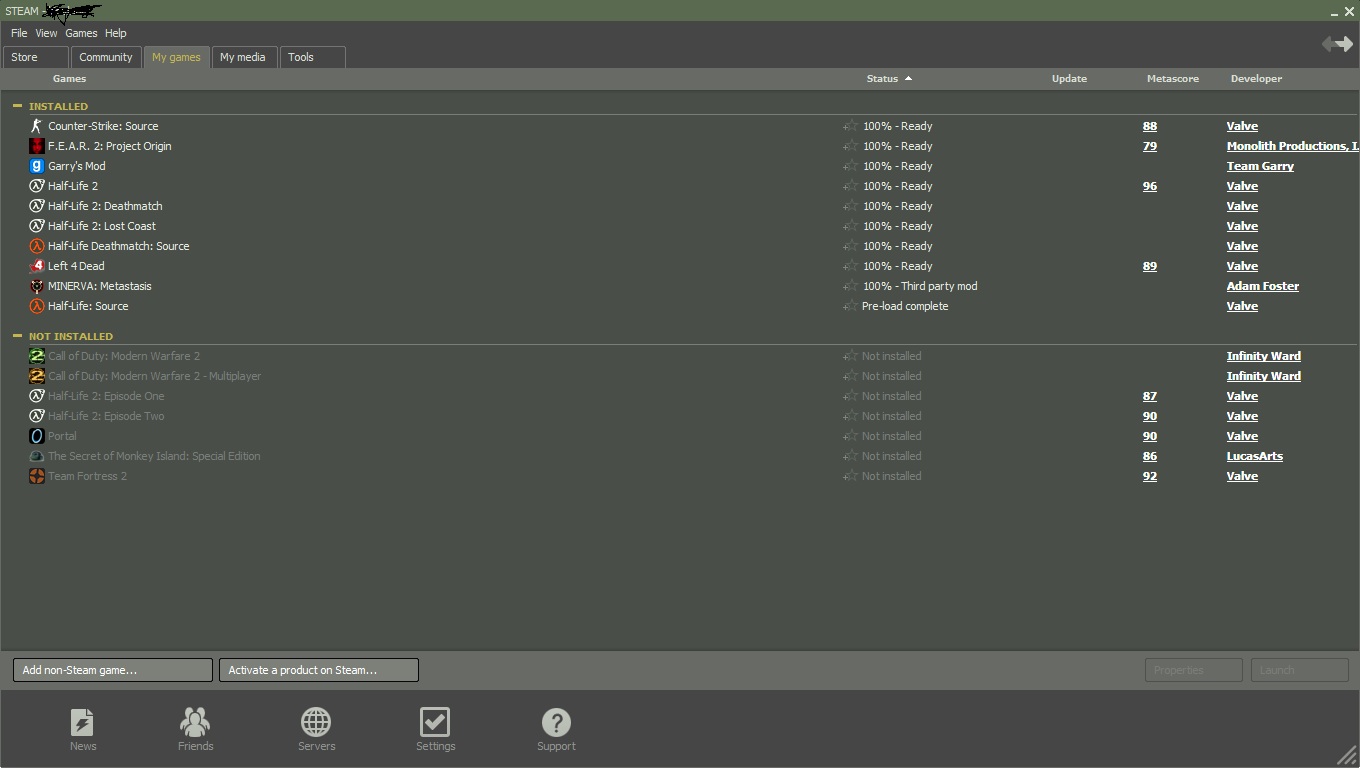Open the LucasArts developer link

point(1255,456)
